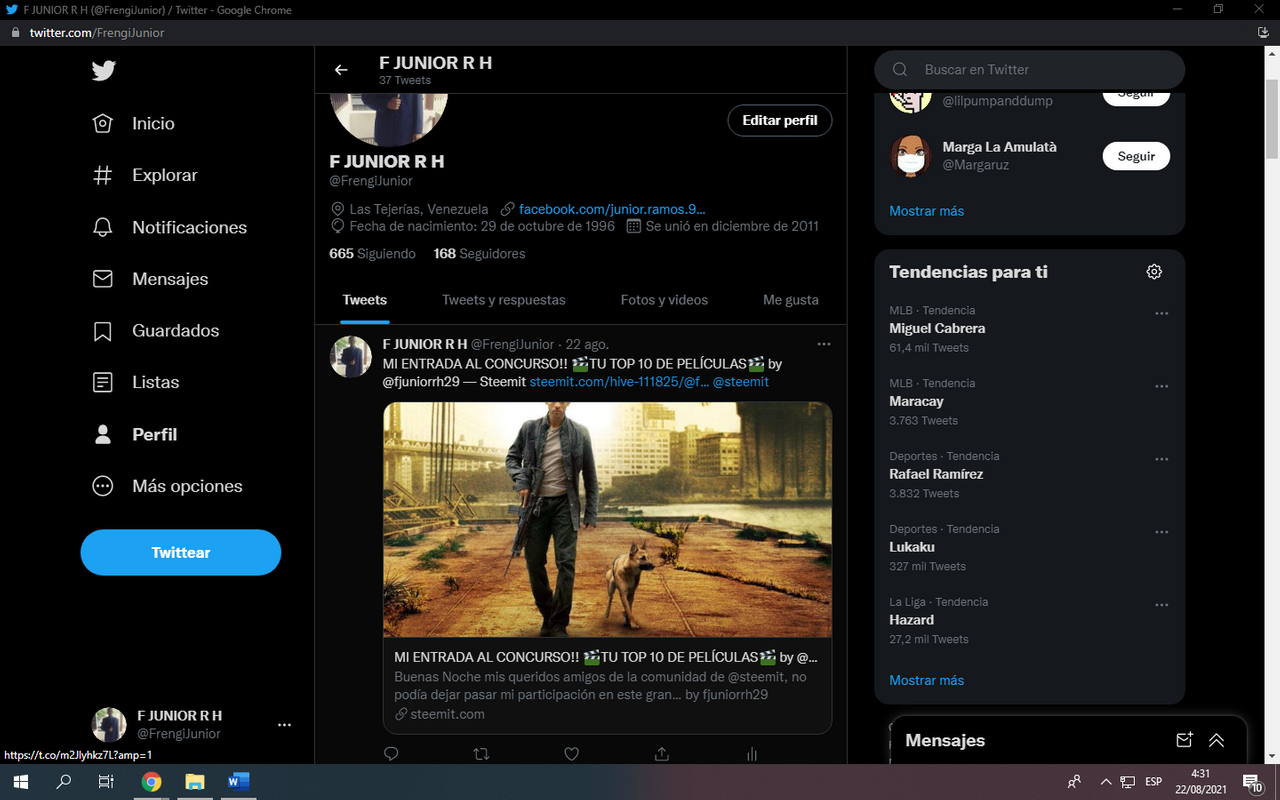Click the Twitter bird logo

point(103,71)
